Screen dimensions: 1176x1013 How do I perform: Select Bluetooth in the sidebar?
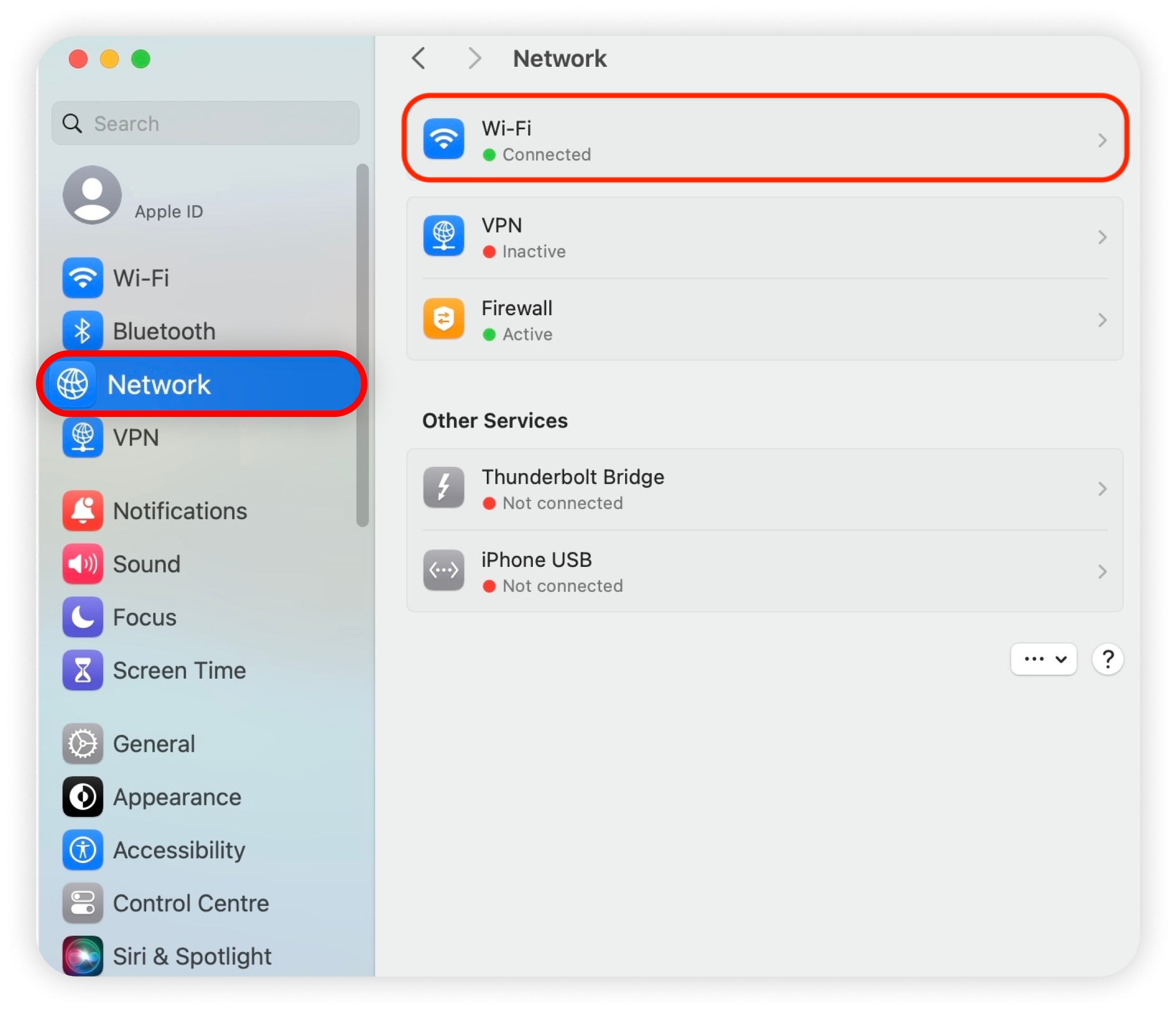[164, 332]
